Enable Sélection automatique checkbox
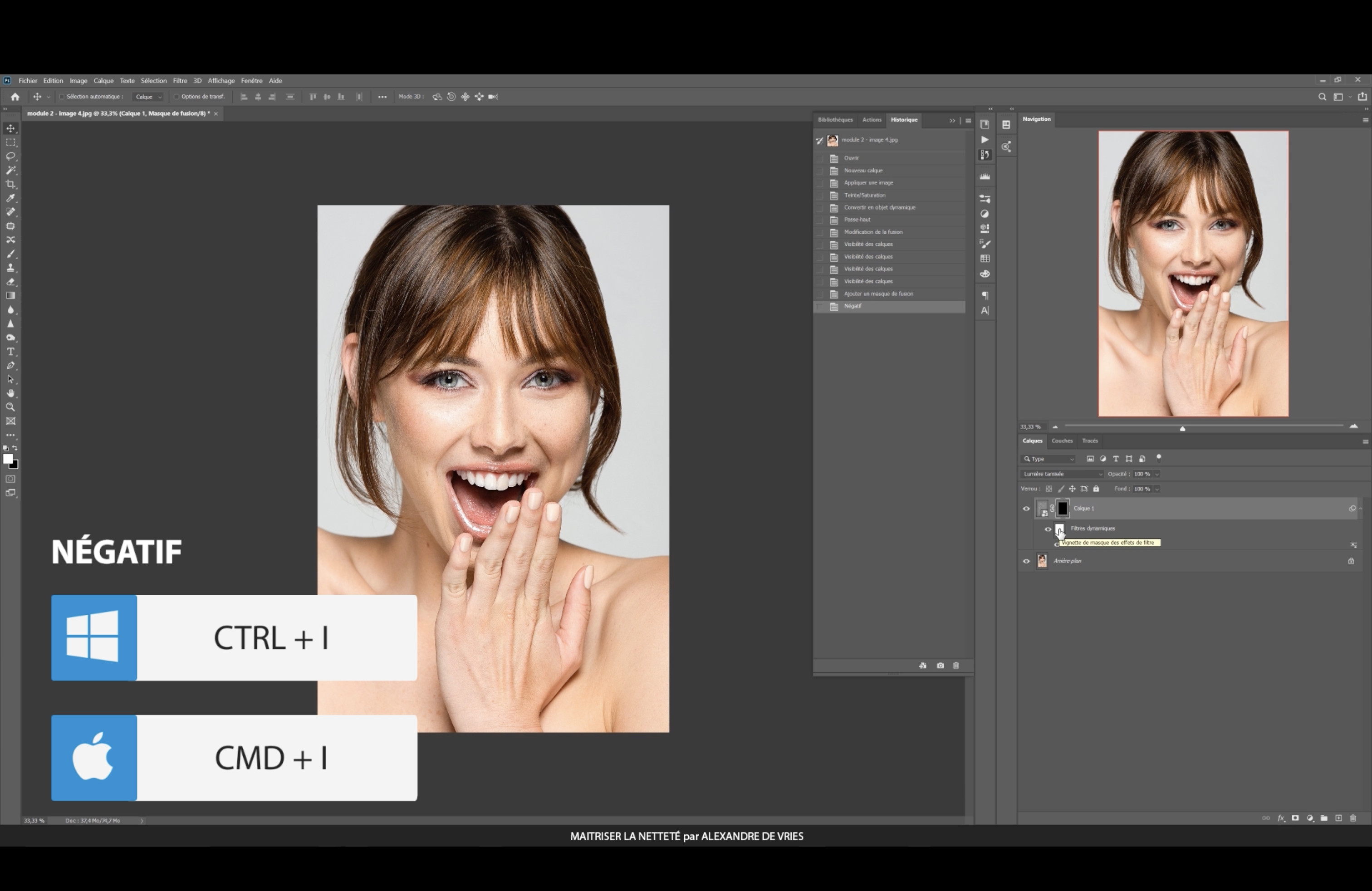 (62, 97)
